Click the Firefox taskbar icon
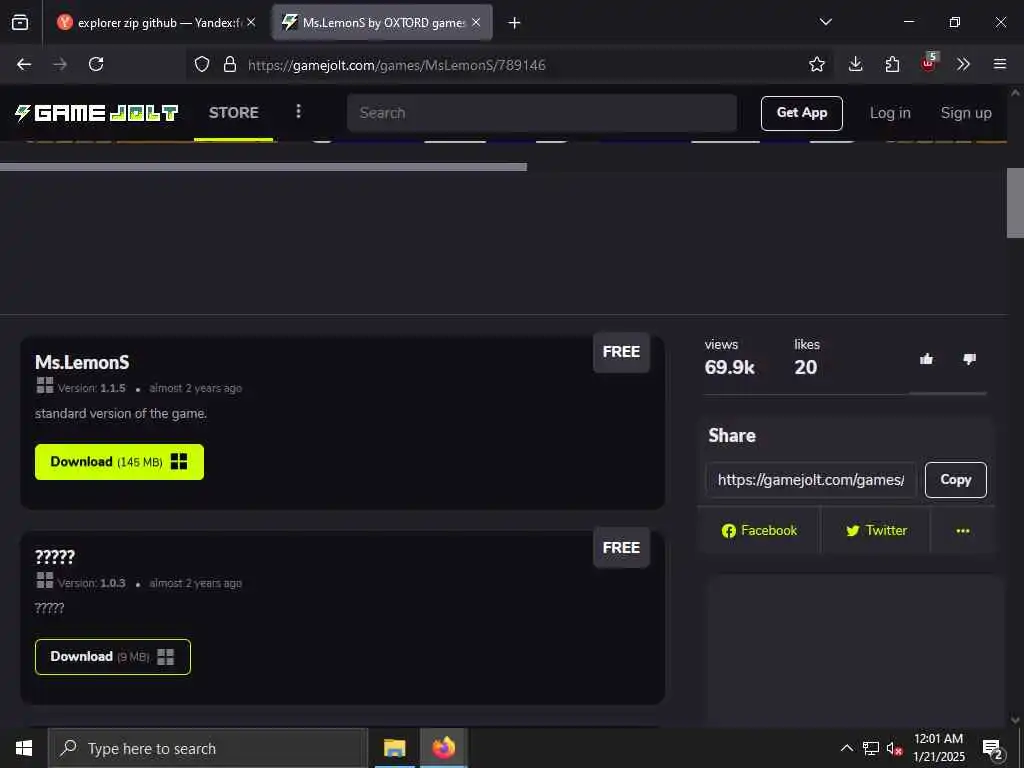This screenshot has height=768, width=1024. pos(443,748)
